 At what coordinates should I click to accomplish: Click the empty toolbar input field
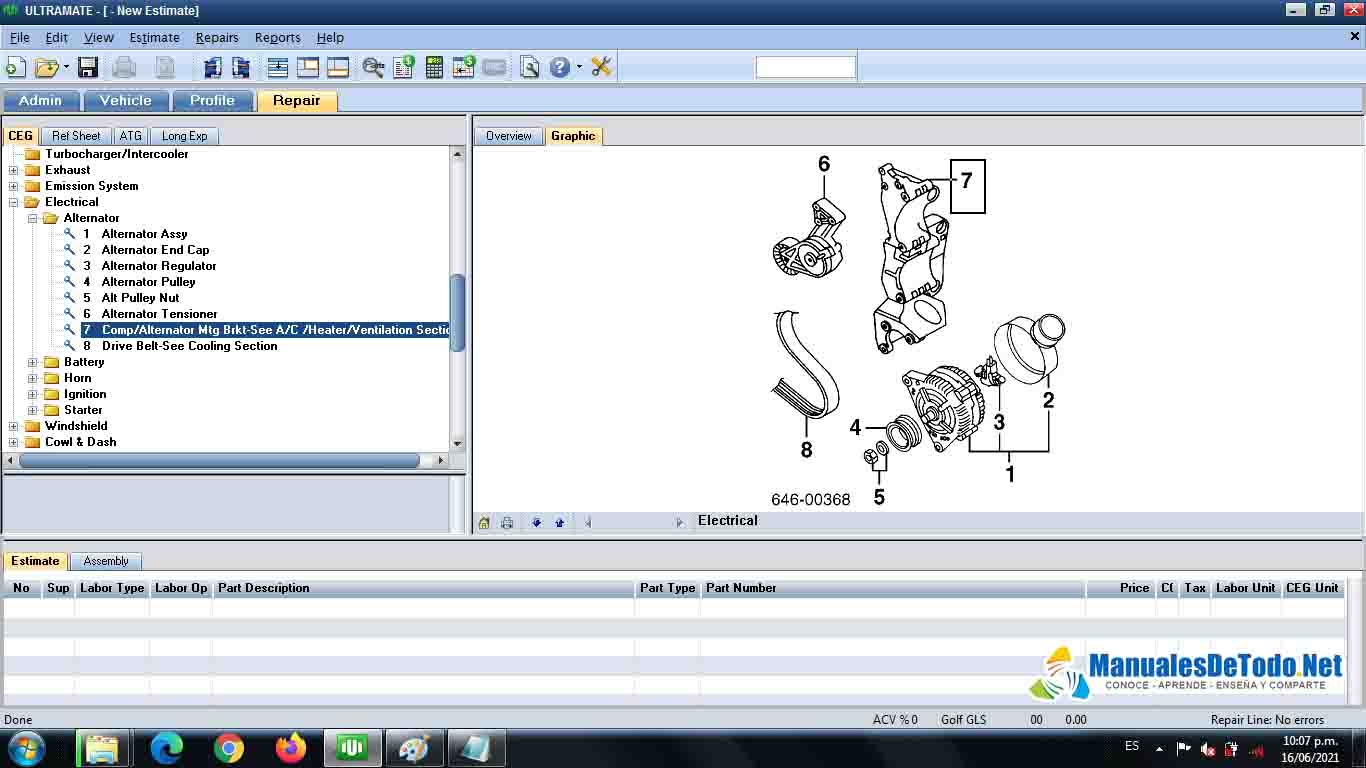806,67
